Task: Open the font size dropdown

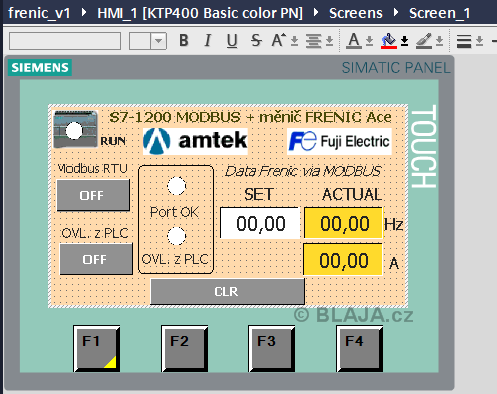Action: [x=158, y=41]
